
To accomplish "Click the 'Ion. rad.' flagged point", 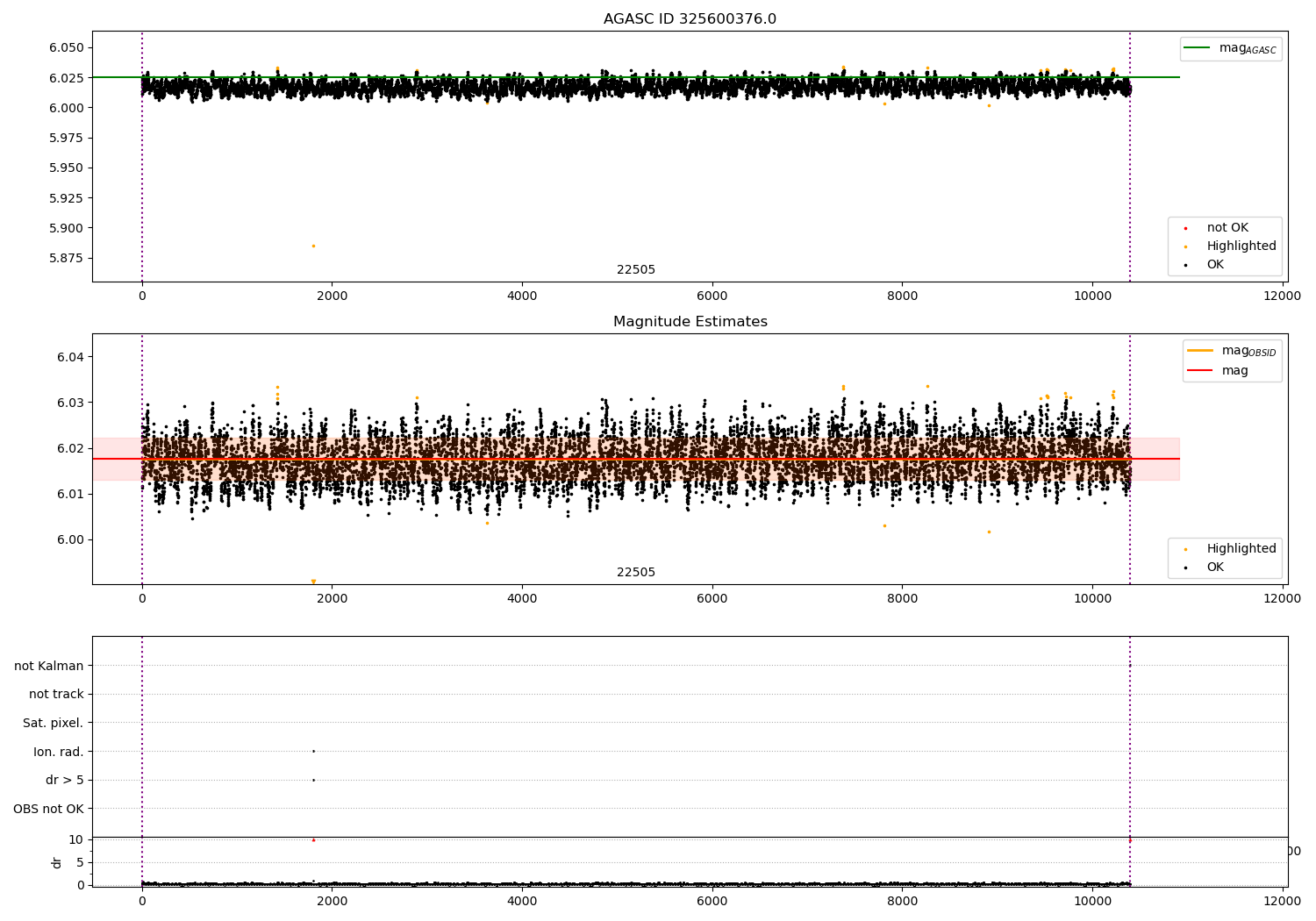I will 313,751.
